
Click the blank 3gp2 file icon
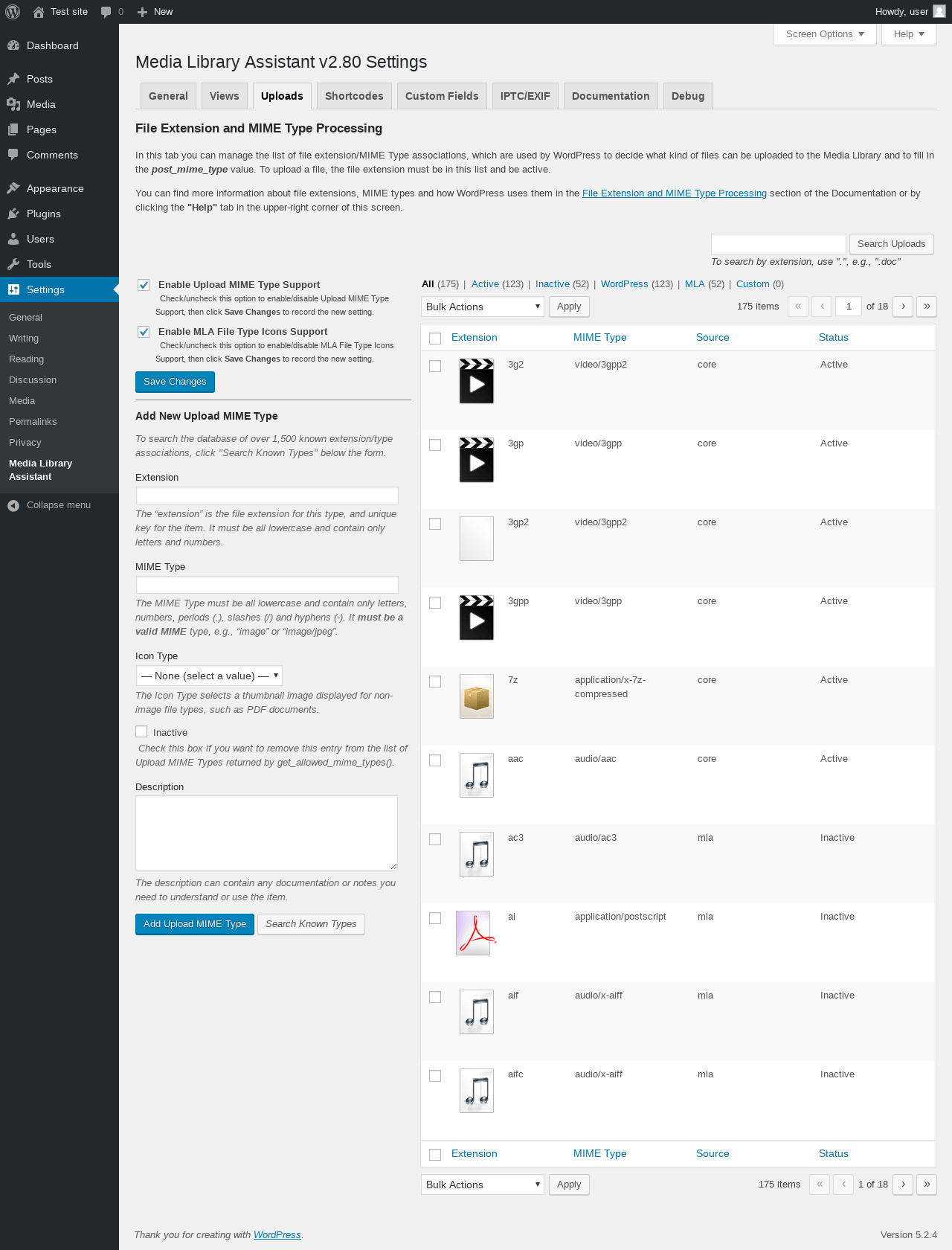tap(477, 539)
